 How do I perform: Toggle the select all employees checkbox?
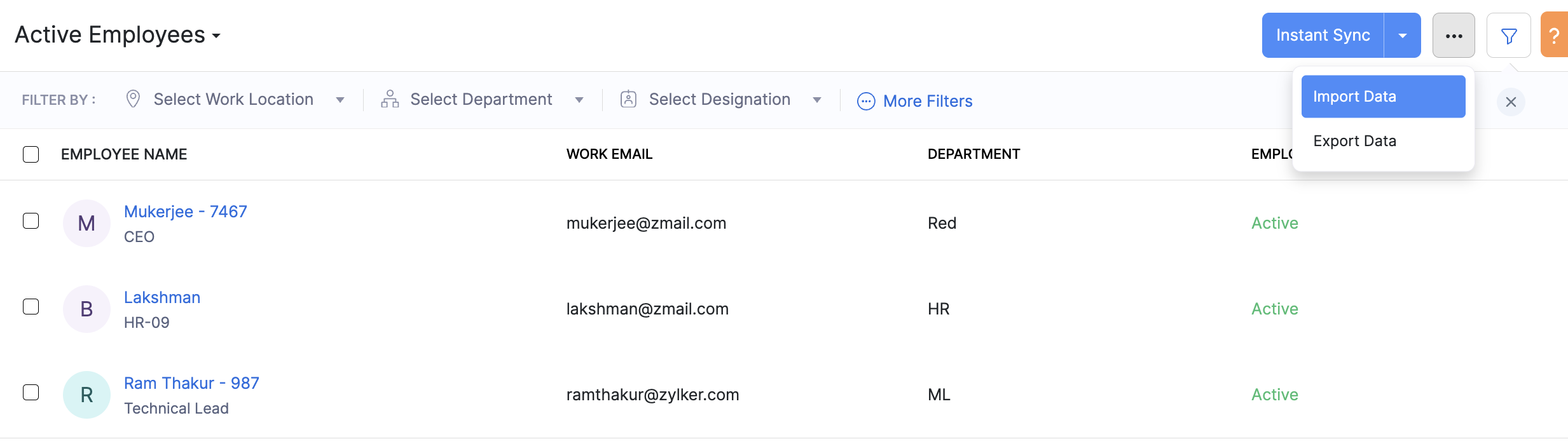coord(31,154)
